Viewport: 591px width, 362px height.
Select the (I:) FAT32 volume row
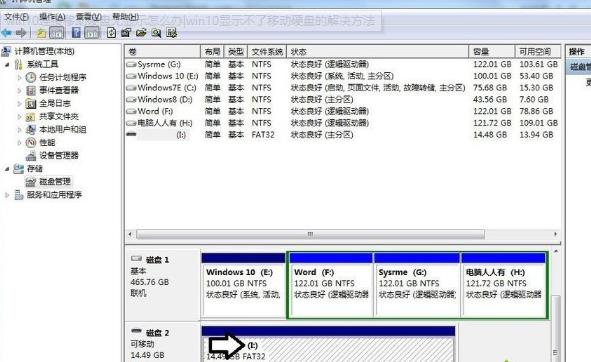(x=342, y=135)
